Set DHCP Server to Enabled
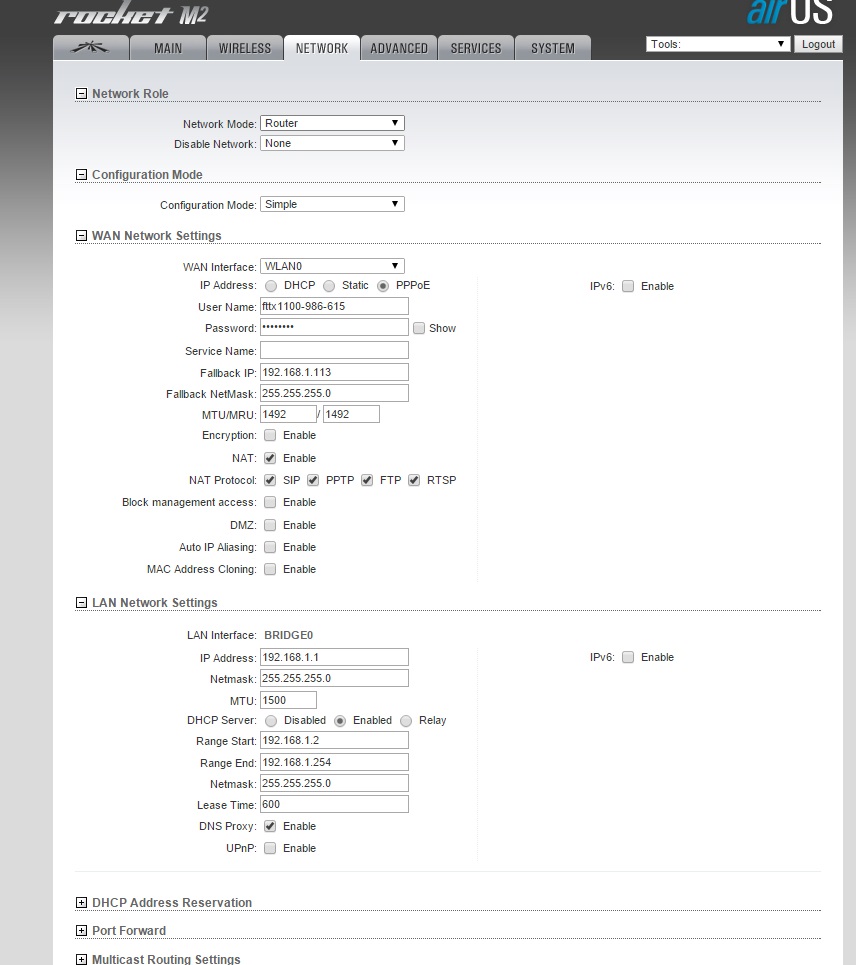 pos(340,721)
